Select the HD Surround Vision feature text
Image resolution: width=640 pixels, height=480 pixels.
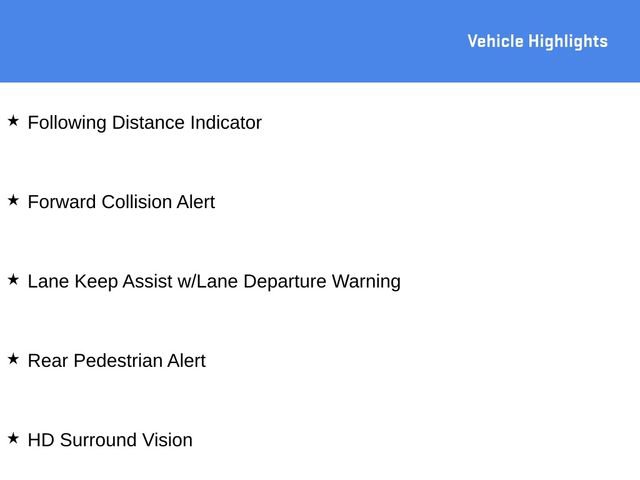pos(110,440)
